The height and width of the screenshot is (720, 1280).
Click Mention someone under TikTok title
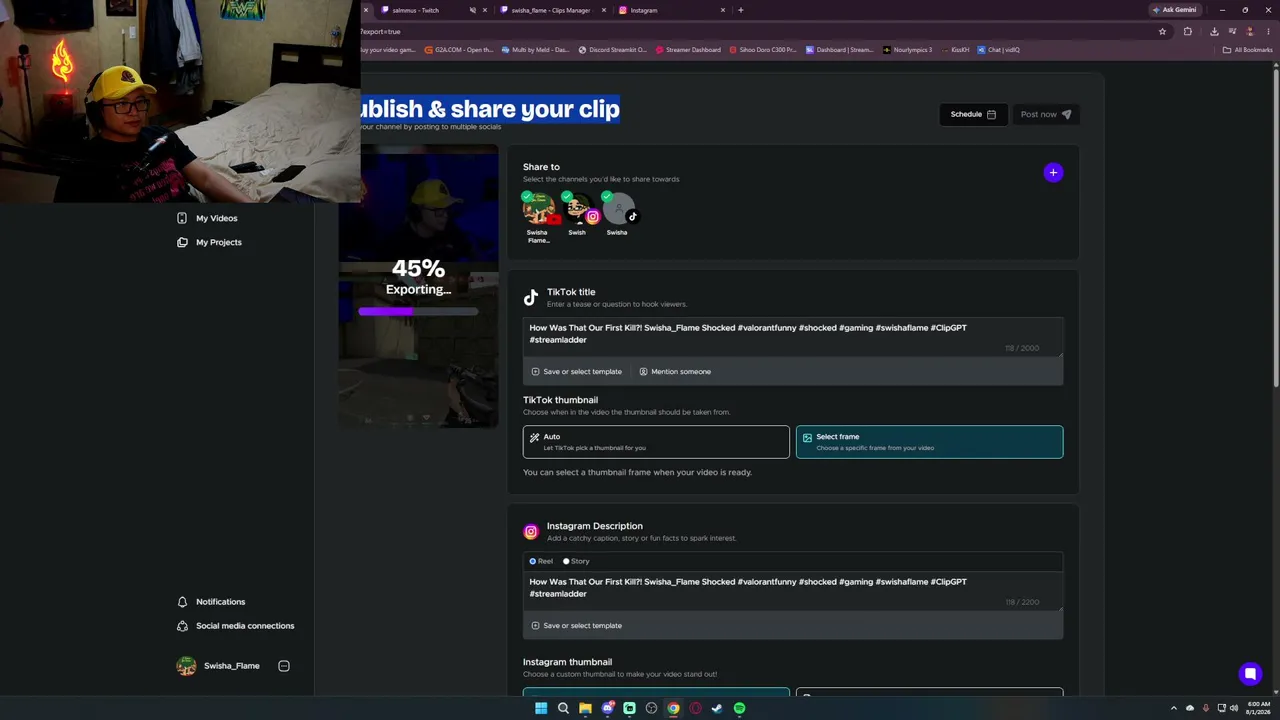coord(675,372)
